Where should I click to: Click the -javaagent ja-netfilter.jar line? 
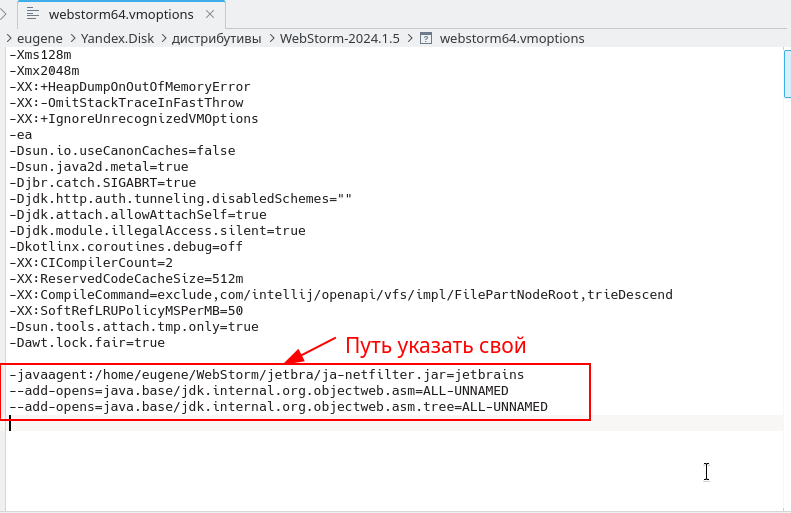tap(267, 375)
